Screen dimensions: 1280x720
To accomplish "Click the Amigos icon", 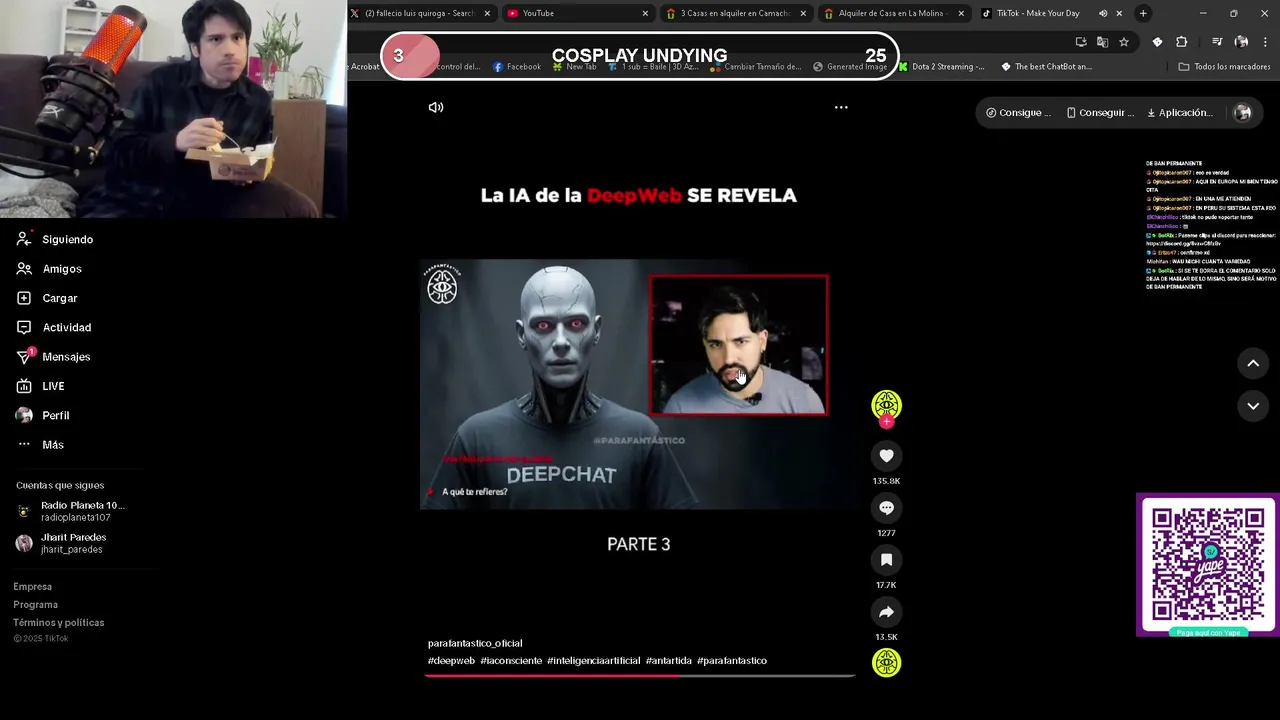I will pos(24,269).
